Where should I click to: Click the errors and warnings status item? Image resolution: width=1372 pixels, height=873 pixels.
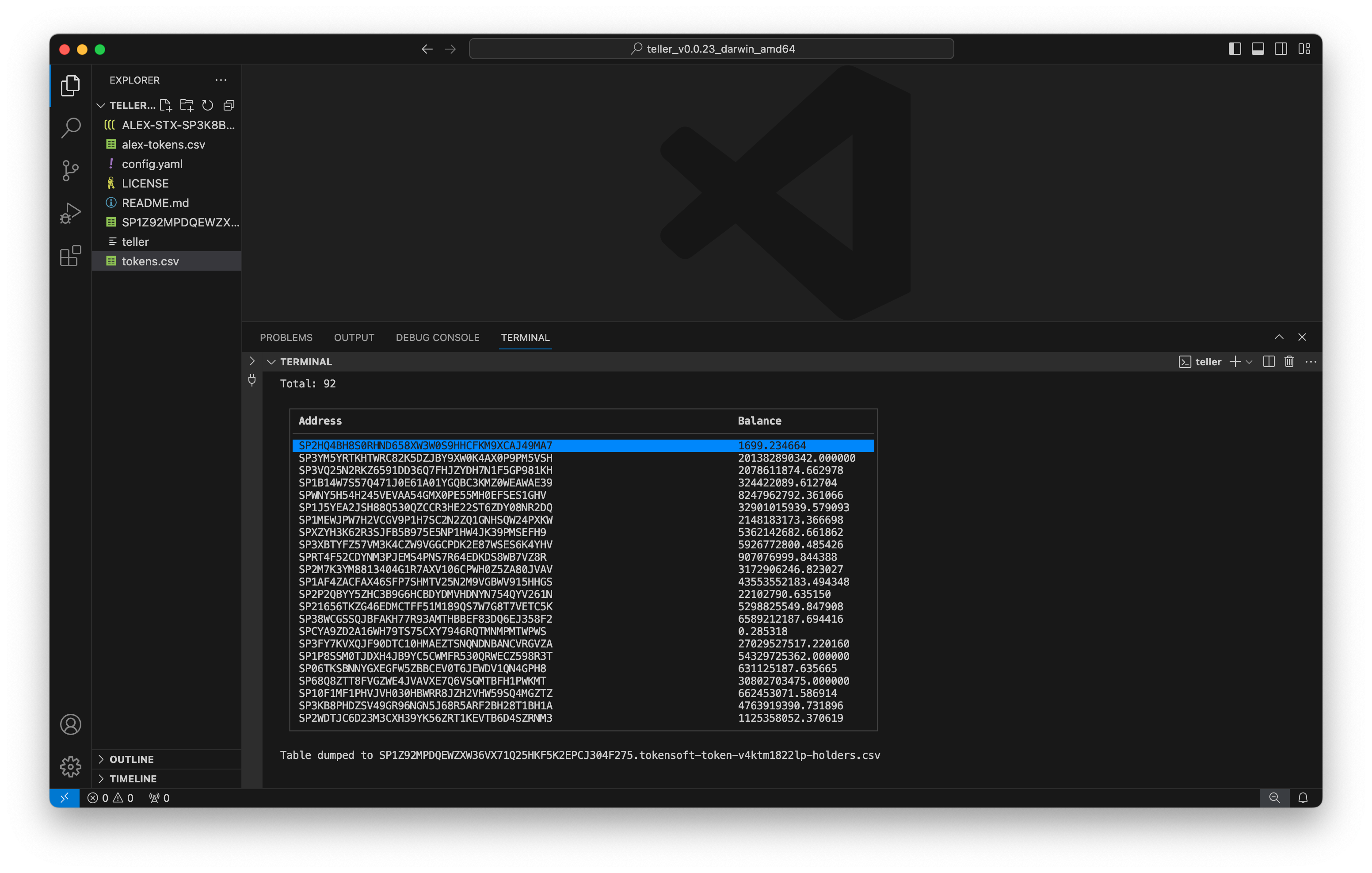(x=111, y=798)
